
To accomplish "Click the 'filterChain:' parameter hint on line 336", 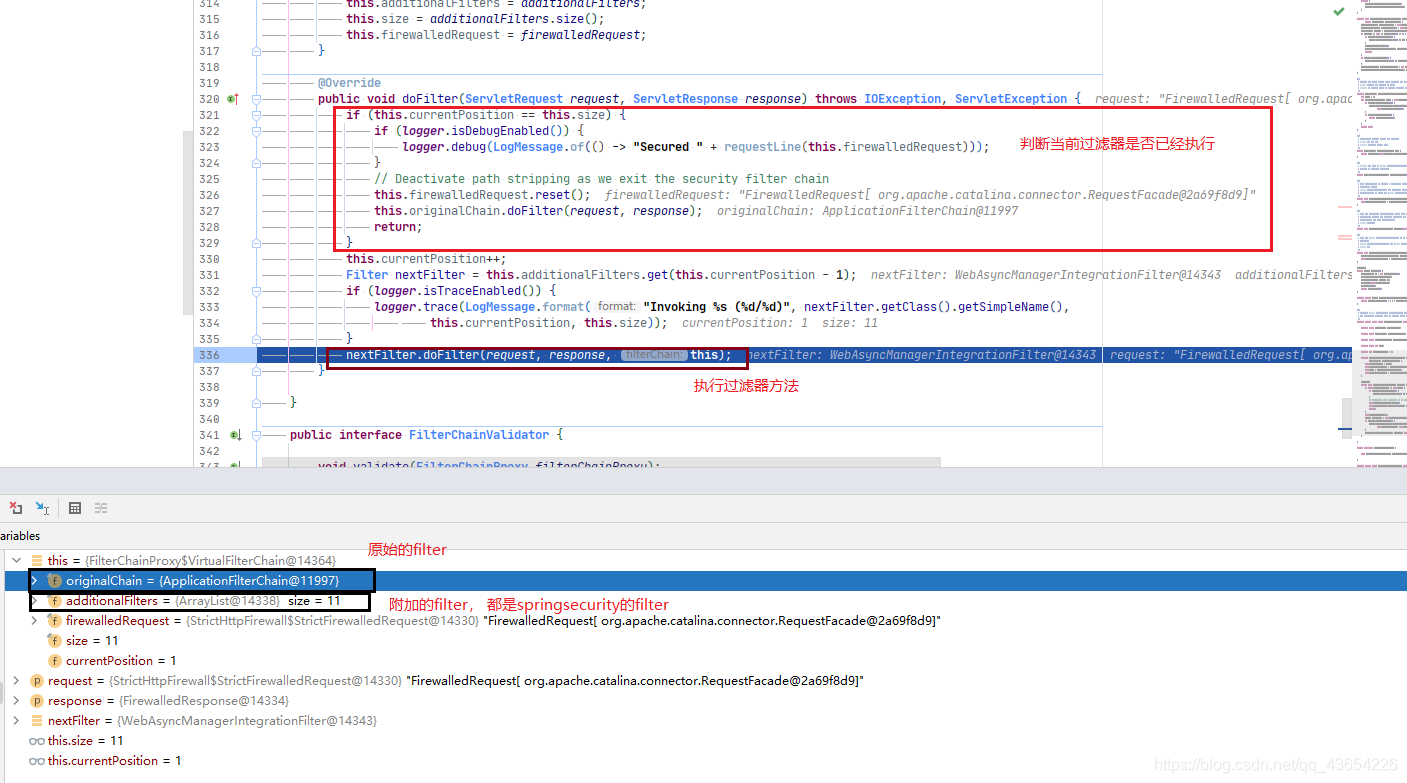I will click(x=654, y=355).
